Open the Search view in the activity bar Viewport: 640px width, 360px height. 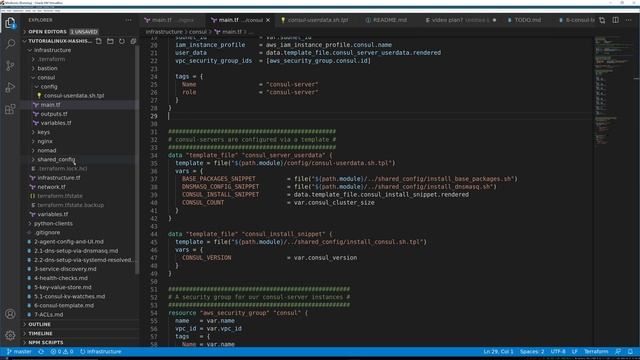coord(10,44)
